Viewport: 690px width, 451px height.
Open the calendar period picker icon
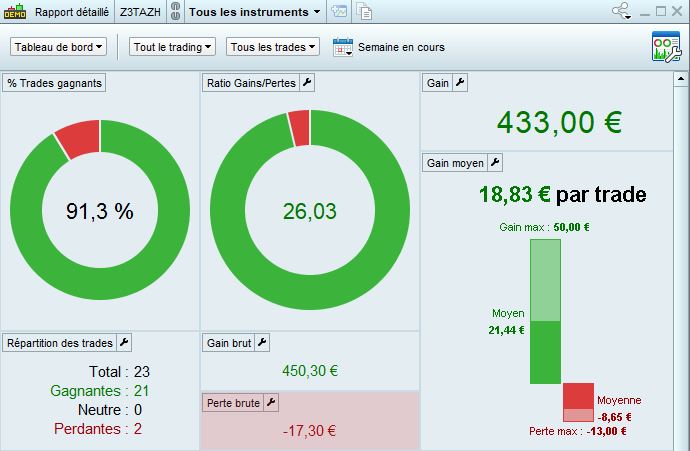pyautogui.click(x=343, y=47)
